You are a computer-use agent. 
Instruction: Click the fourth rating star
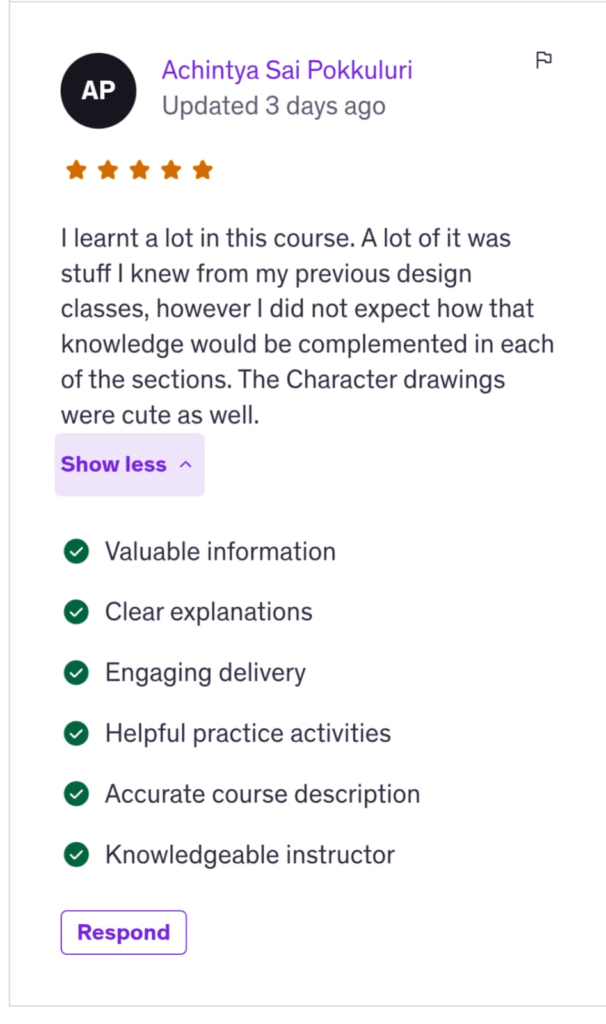171,170
